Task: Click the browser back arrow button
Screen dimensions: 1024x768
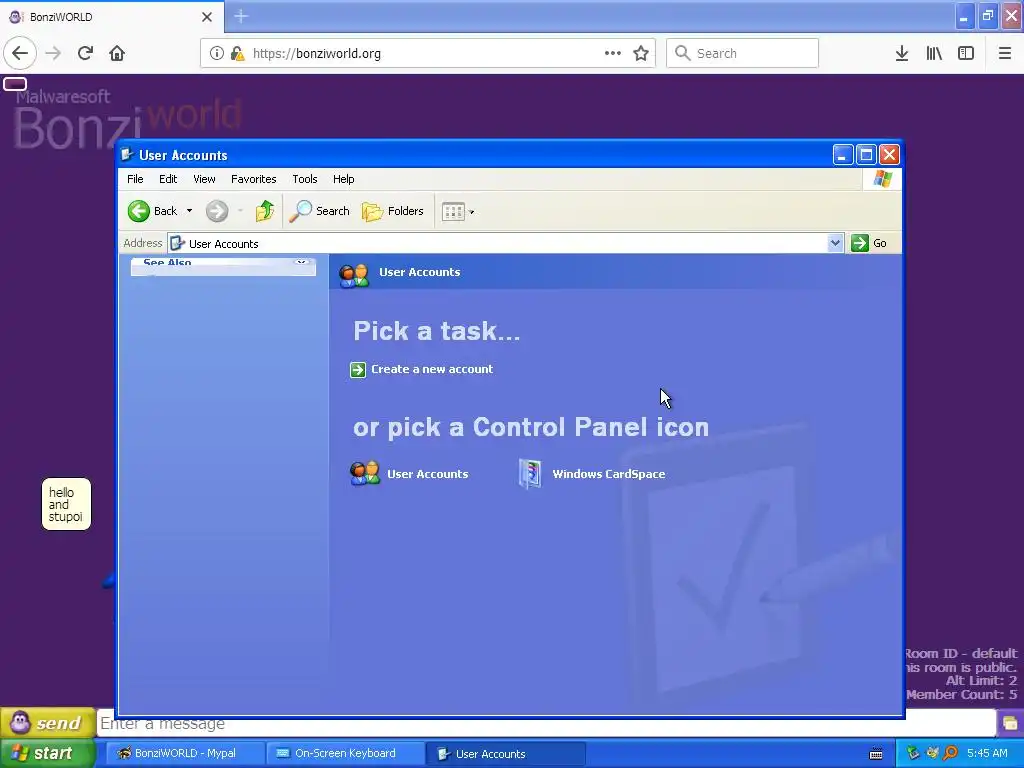Action: tap(20, 53)
